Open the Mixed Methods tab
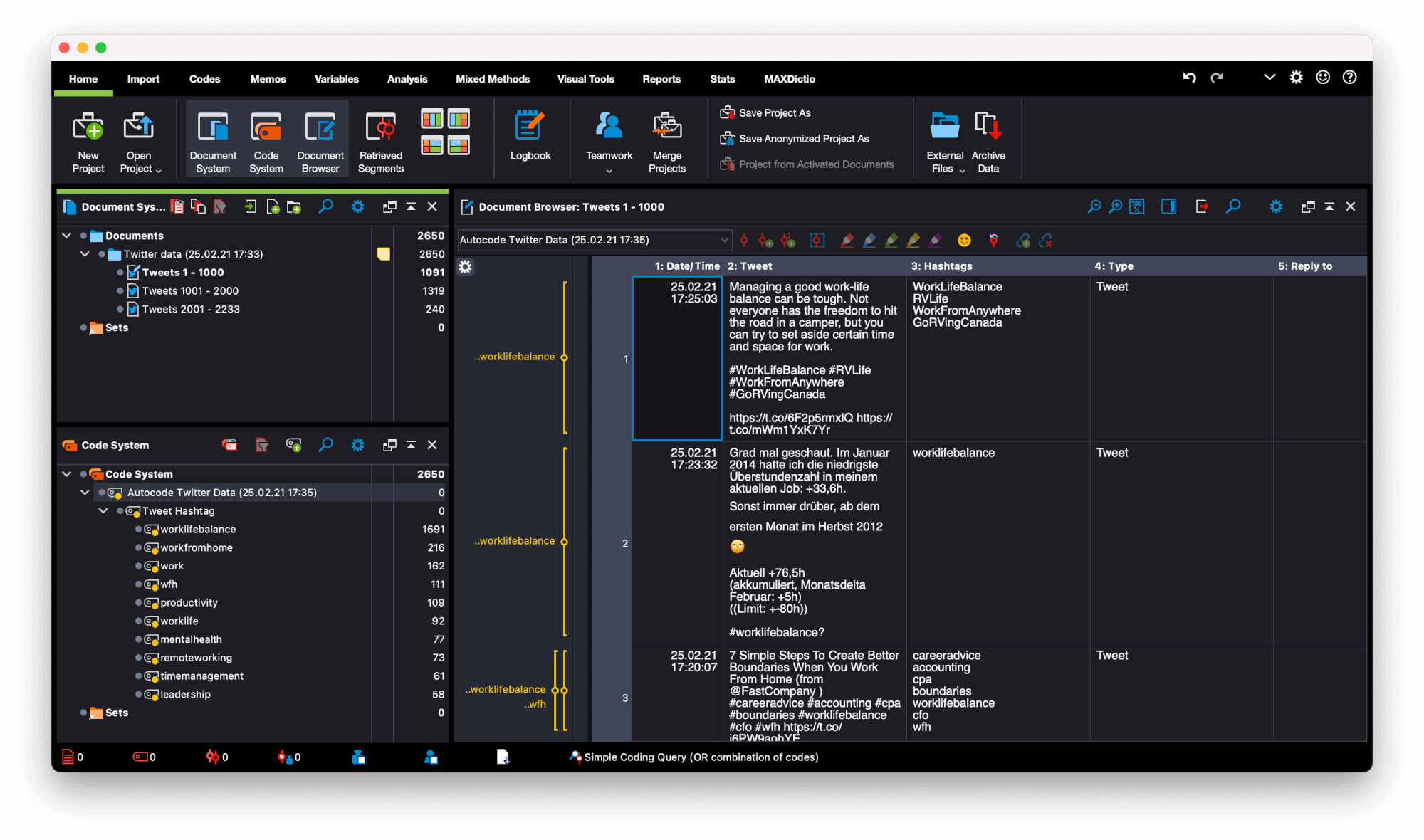1424x840 pixels. 493,79
